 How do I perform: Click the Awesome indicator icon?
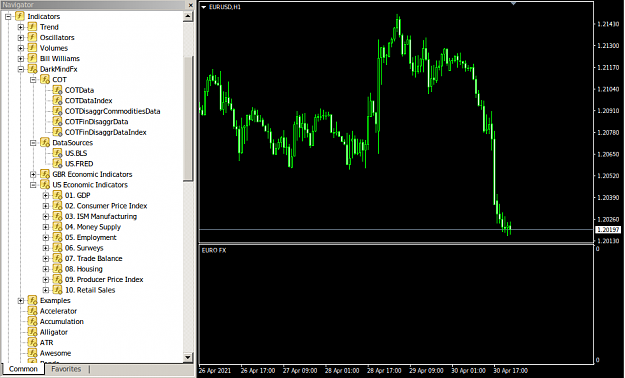pos(32,353)
